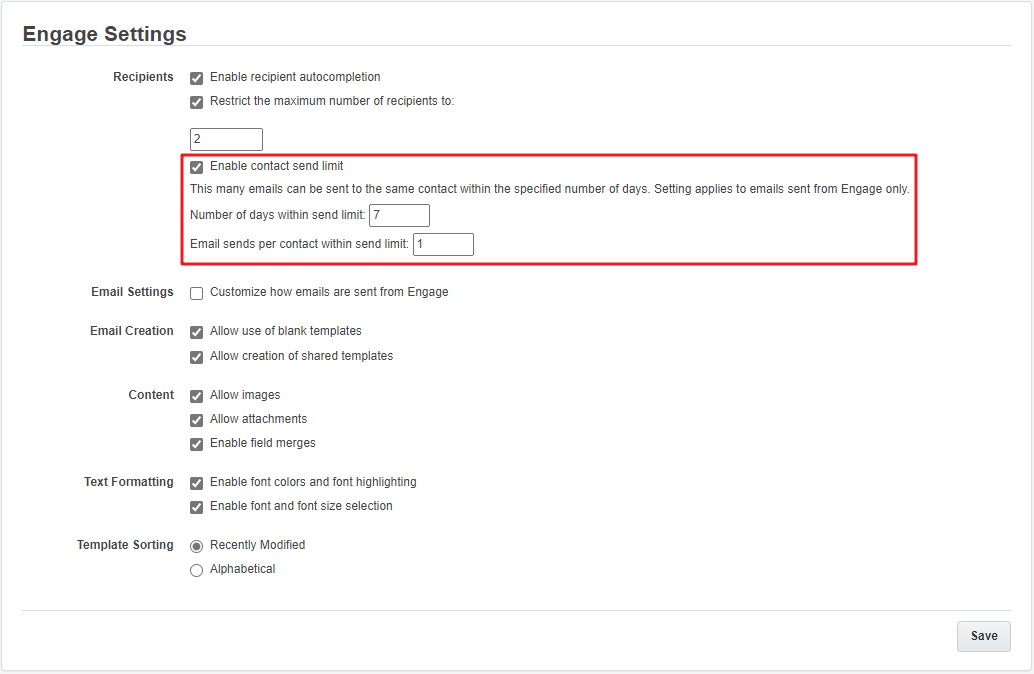The width and height of the screenshot is (1034, 674).
Task: Click the Allow attachments label text
Action: [258, 419]
